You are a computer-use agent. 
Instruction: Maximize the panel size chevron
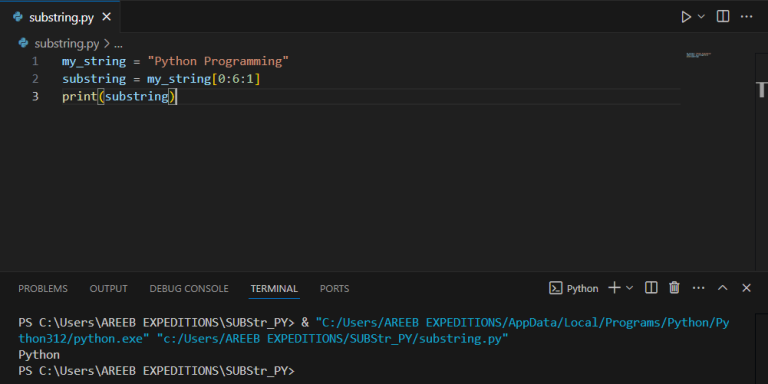click(x=722, y=288)
